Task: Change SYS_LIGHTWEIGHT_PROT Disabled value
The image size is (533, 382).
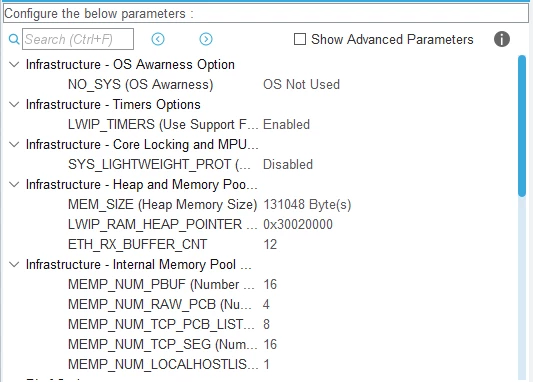Action: 288,164
